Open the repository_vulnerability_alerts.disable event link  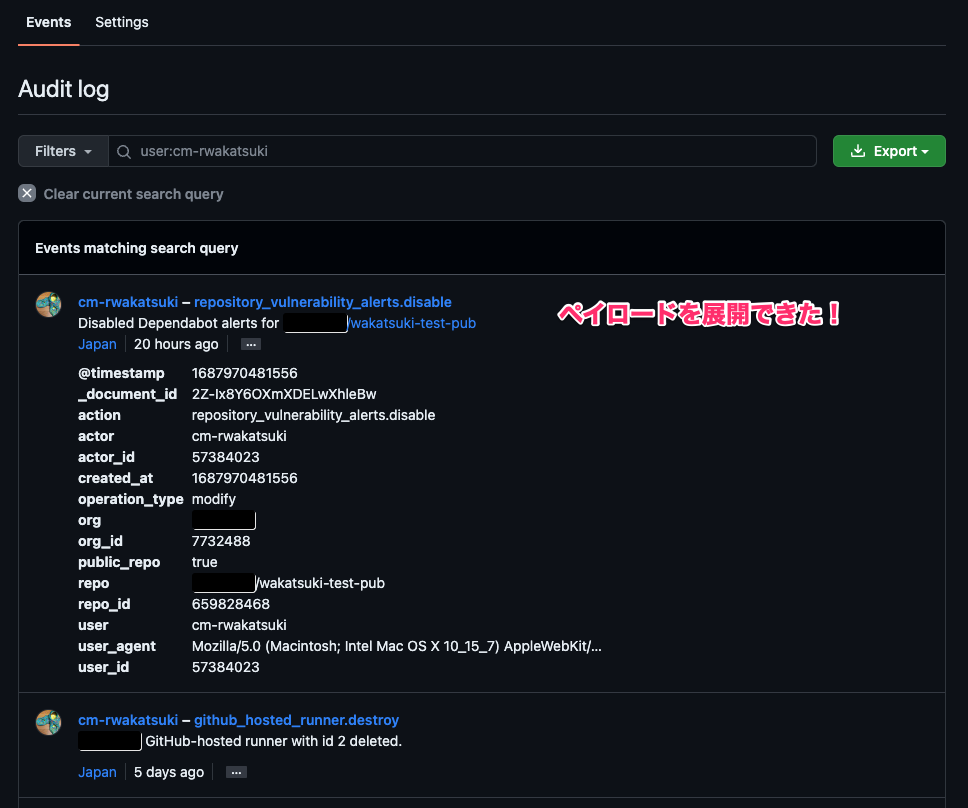pyautogui.click(x=322, y=302)
